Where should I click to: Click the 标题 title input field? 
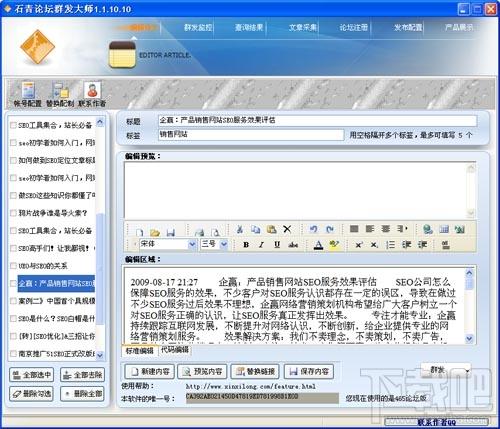click(317, 121)
